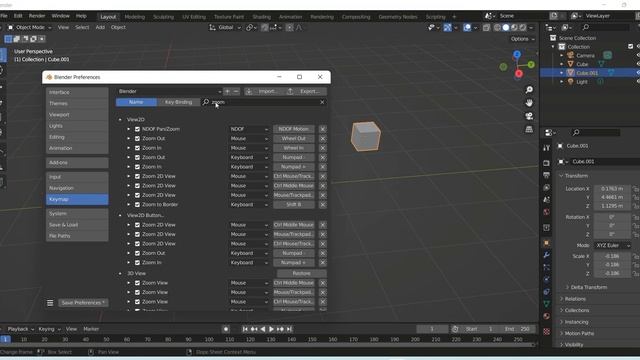Viewport: 640px width, 360px height.
Task: Click red X axis on navigation gizmo
Action: (519, 74)
